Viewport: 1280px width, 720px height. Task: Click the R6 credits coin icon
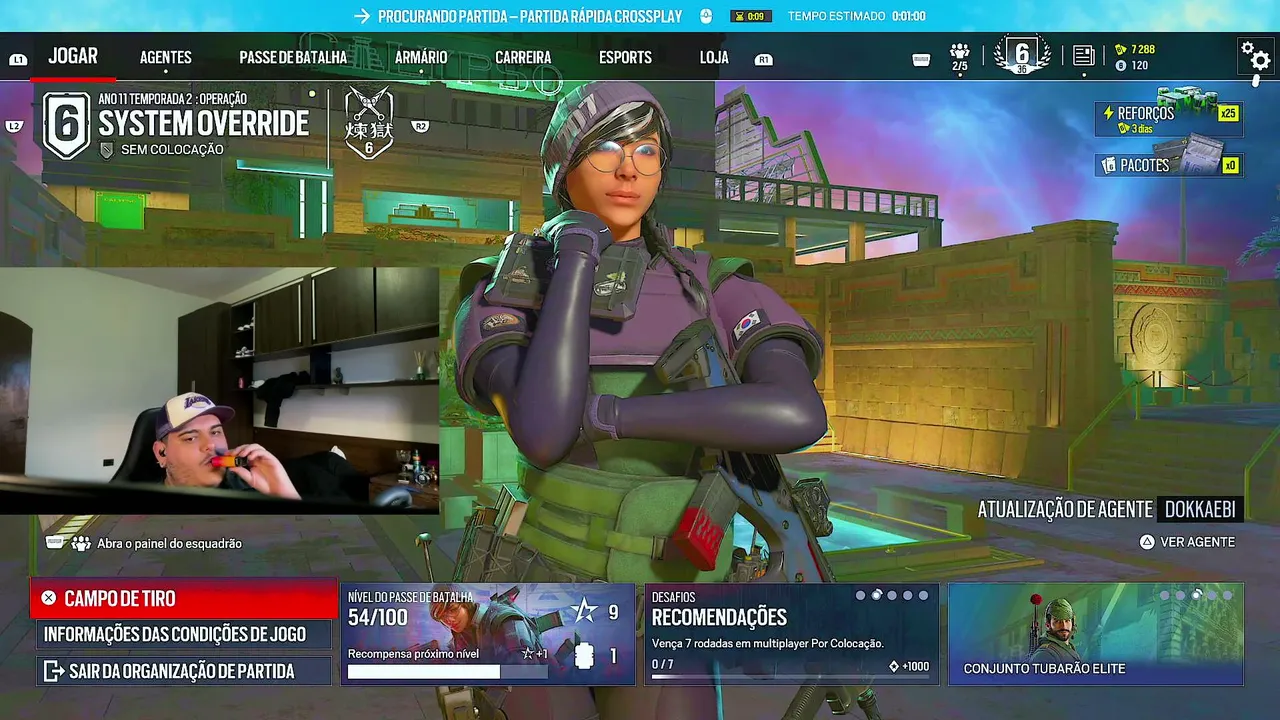point(1120,65)
